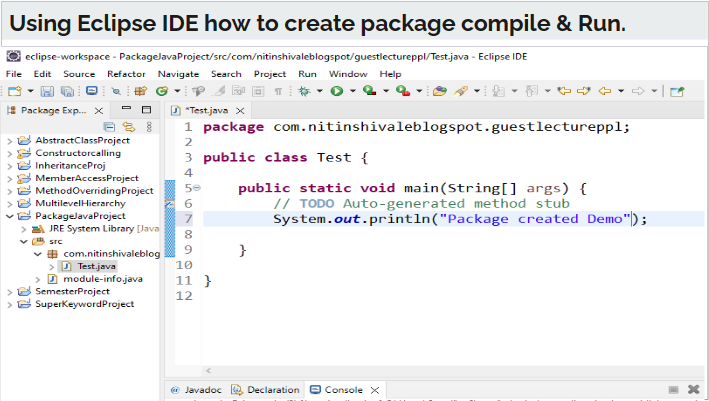709x401 pixels.
Task: Open the File menu
Action: click(14, 74)
